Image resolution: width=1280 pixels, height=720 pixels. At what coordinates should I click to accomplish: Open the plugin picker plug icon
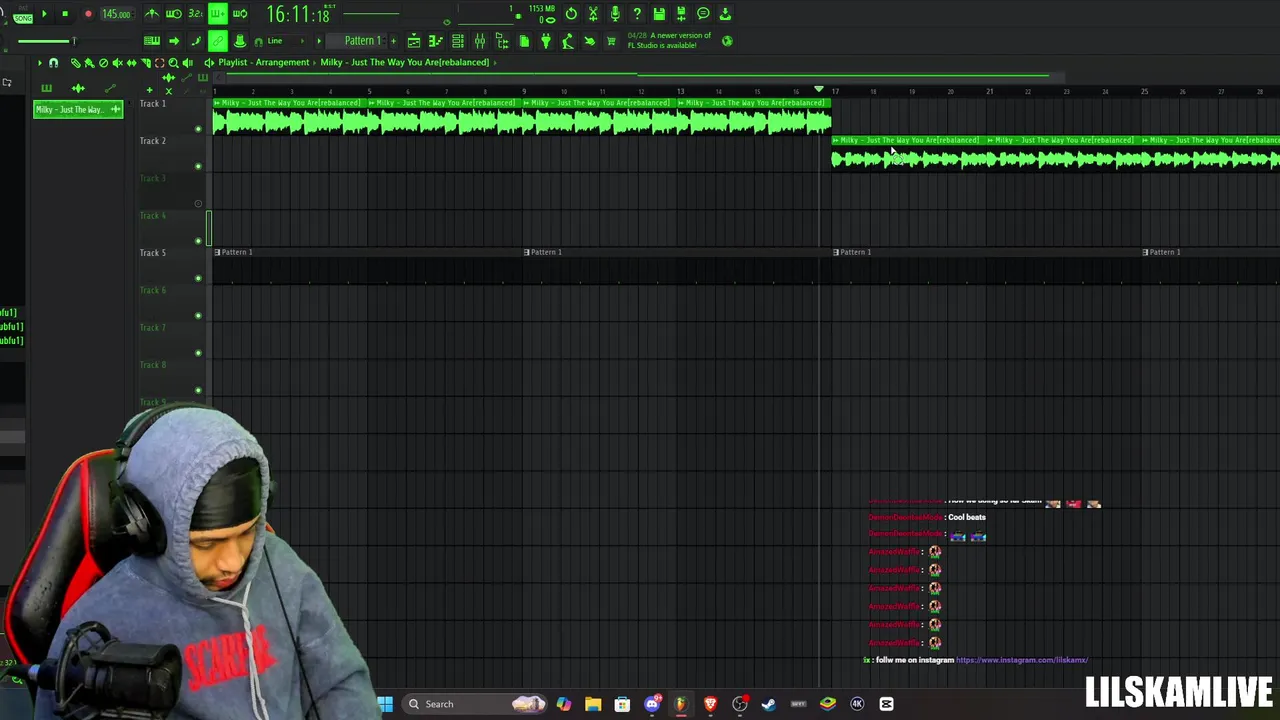546,41
